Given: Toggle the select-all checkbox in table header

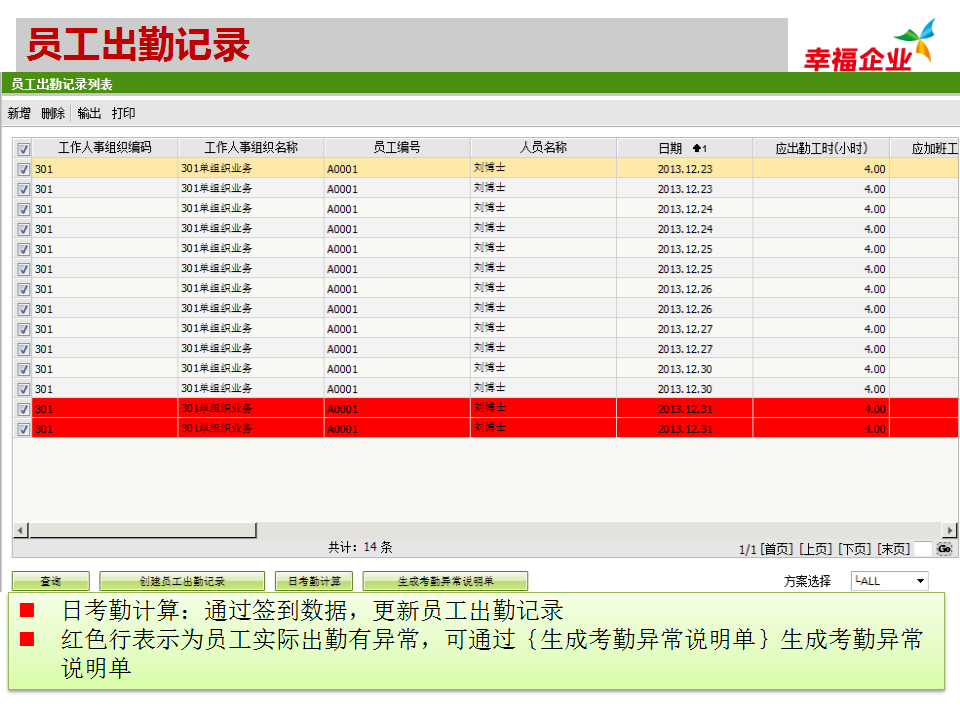Looking at the screenshot, I should click(x=23, y=148).
